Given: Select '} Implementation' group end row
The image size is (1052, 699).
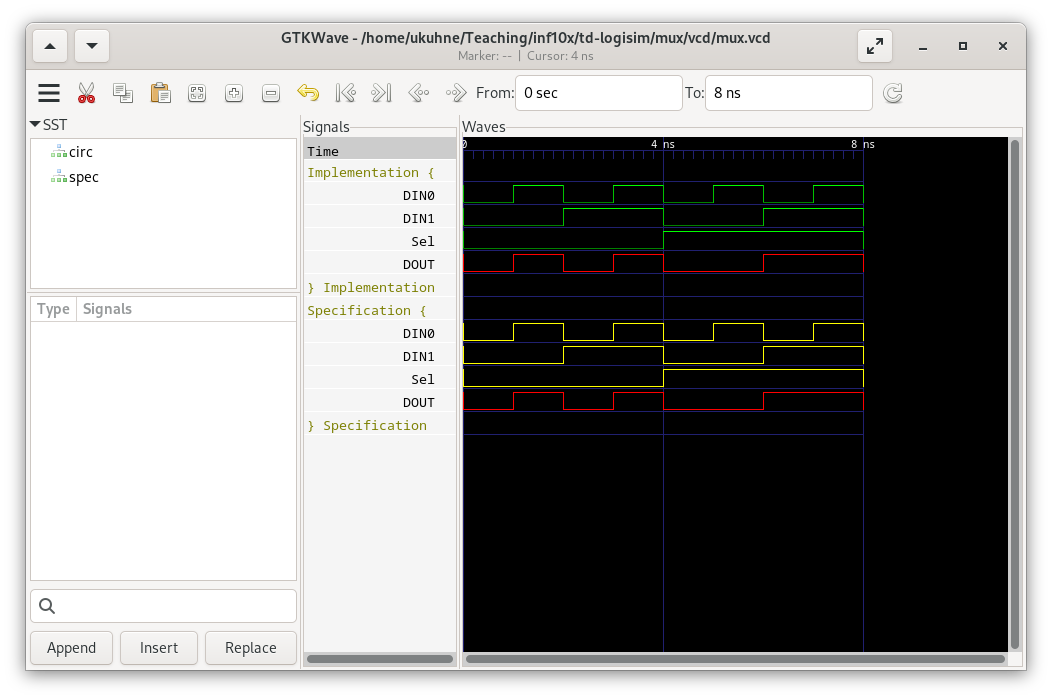Looking at the screenshot, I should point(380,287).
